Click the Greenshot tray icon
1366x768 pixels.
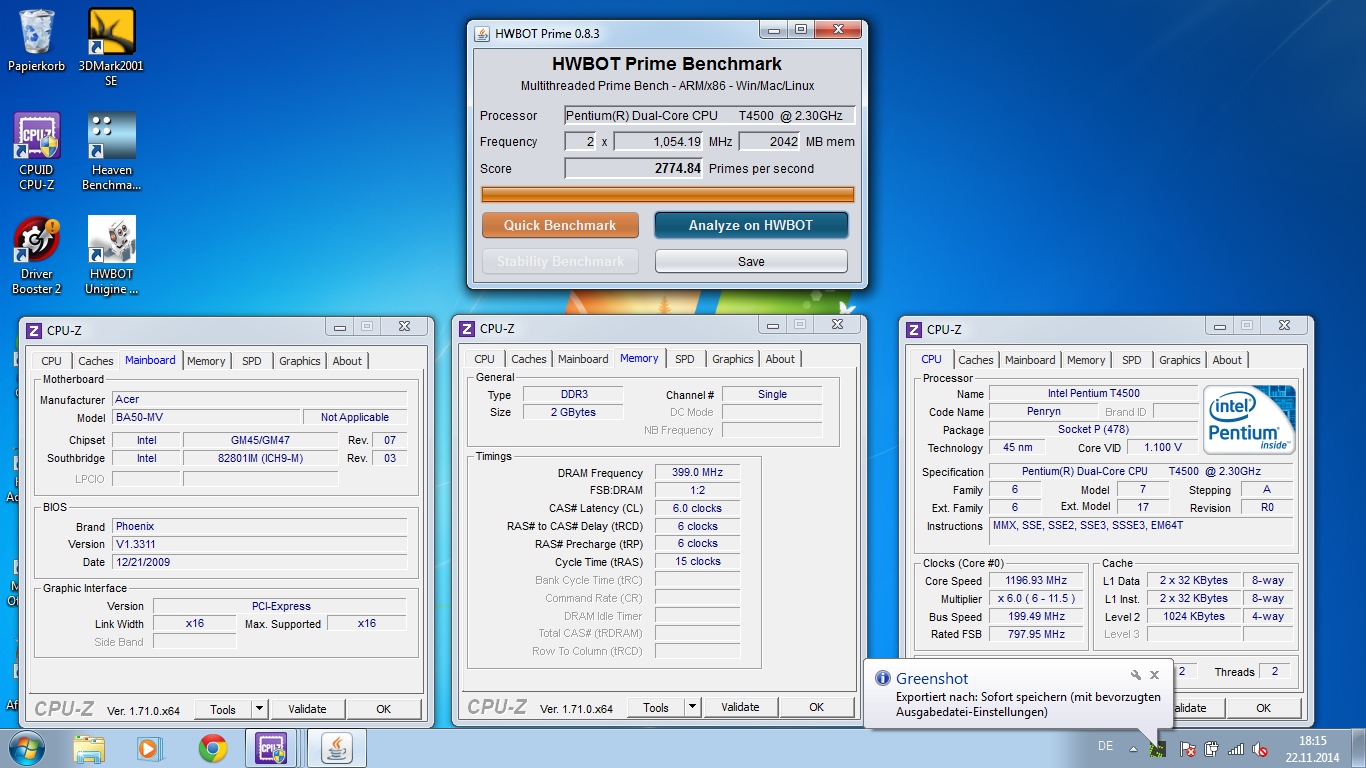click(x=1159, y=748)
